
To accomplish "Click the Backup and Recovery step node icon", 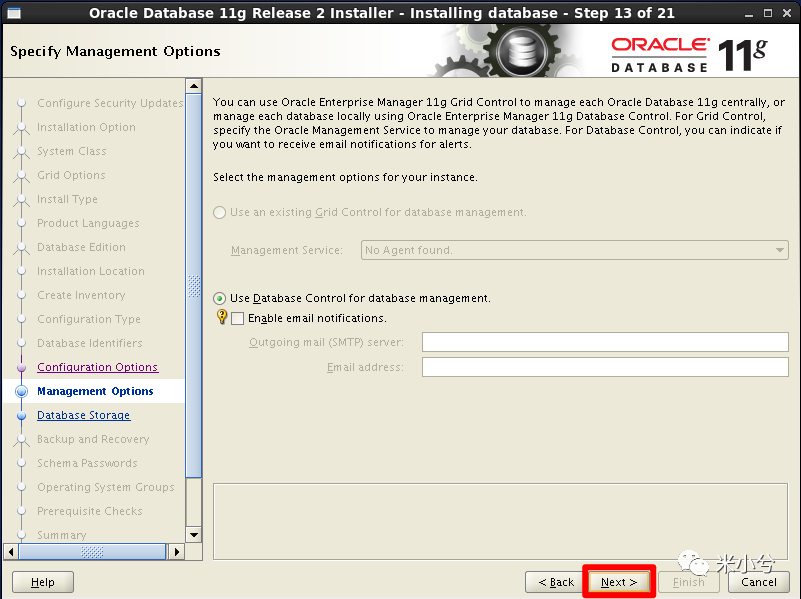I will tap(21, 440).
